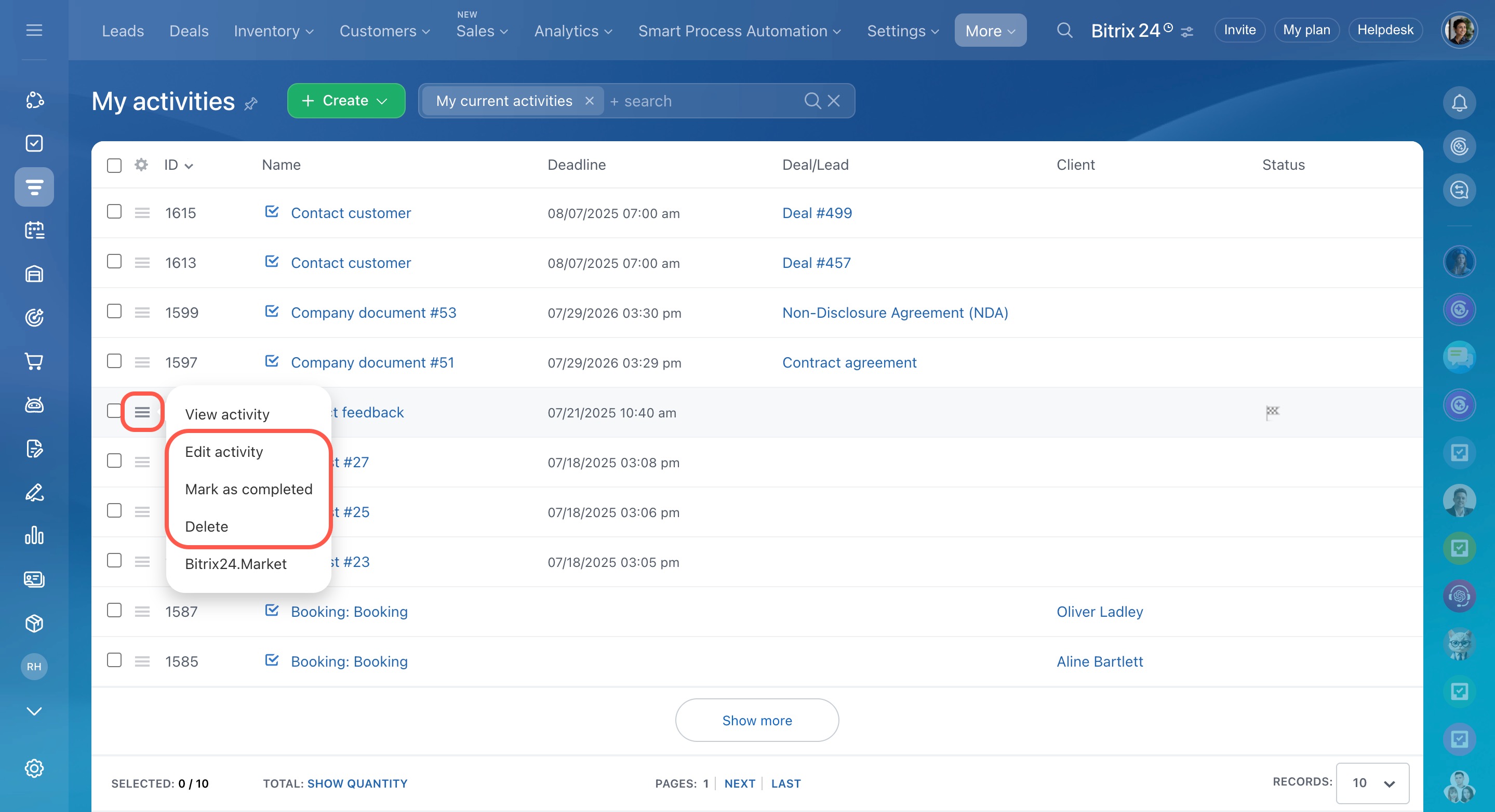Select Edit activity from the context menu
Image resolution: width=1495 pixels, height=812 pixels.
point(223,452)
